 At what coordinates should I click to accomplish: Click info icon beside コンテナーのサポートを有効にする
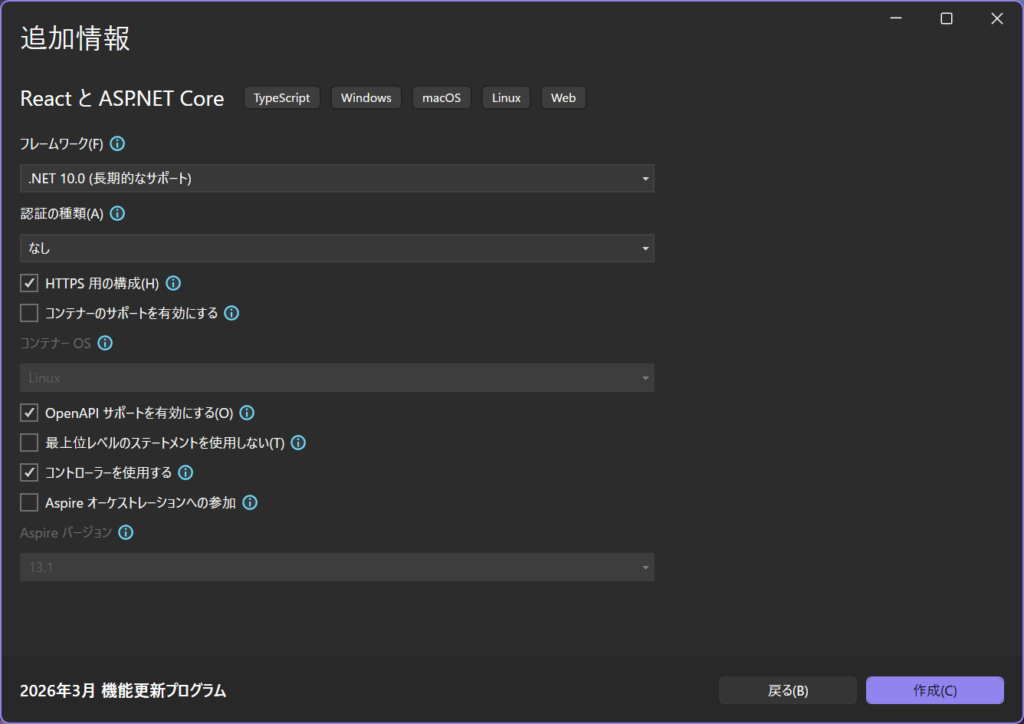pos(231,313)
